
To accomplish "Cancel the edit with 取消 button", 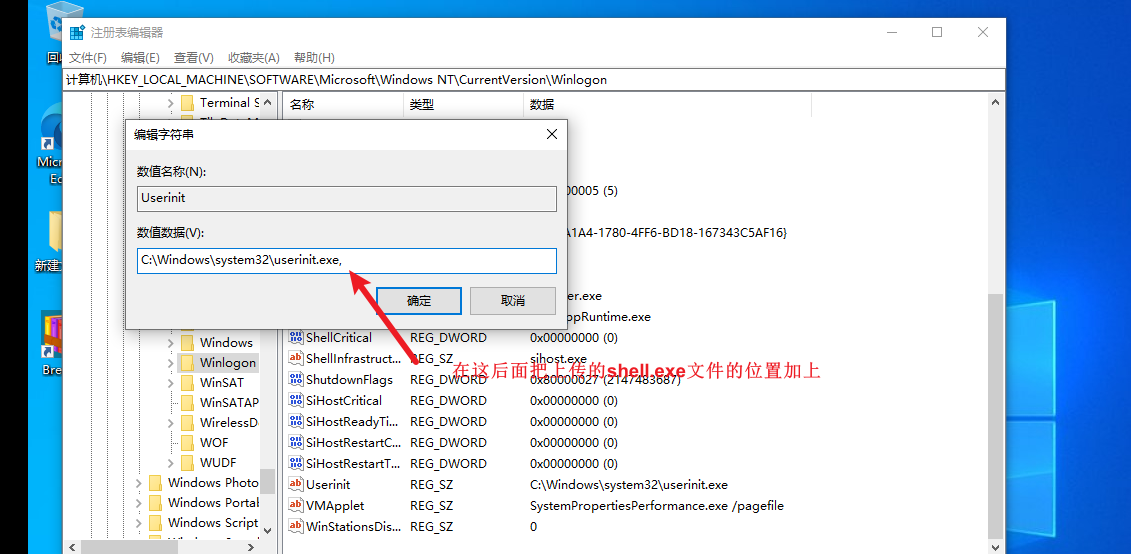I will 513,301.
